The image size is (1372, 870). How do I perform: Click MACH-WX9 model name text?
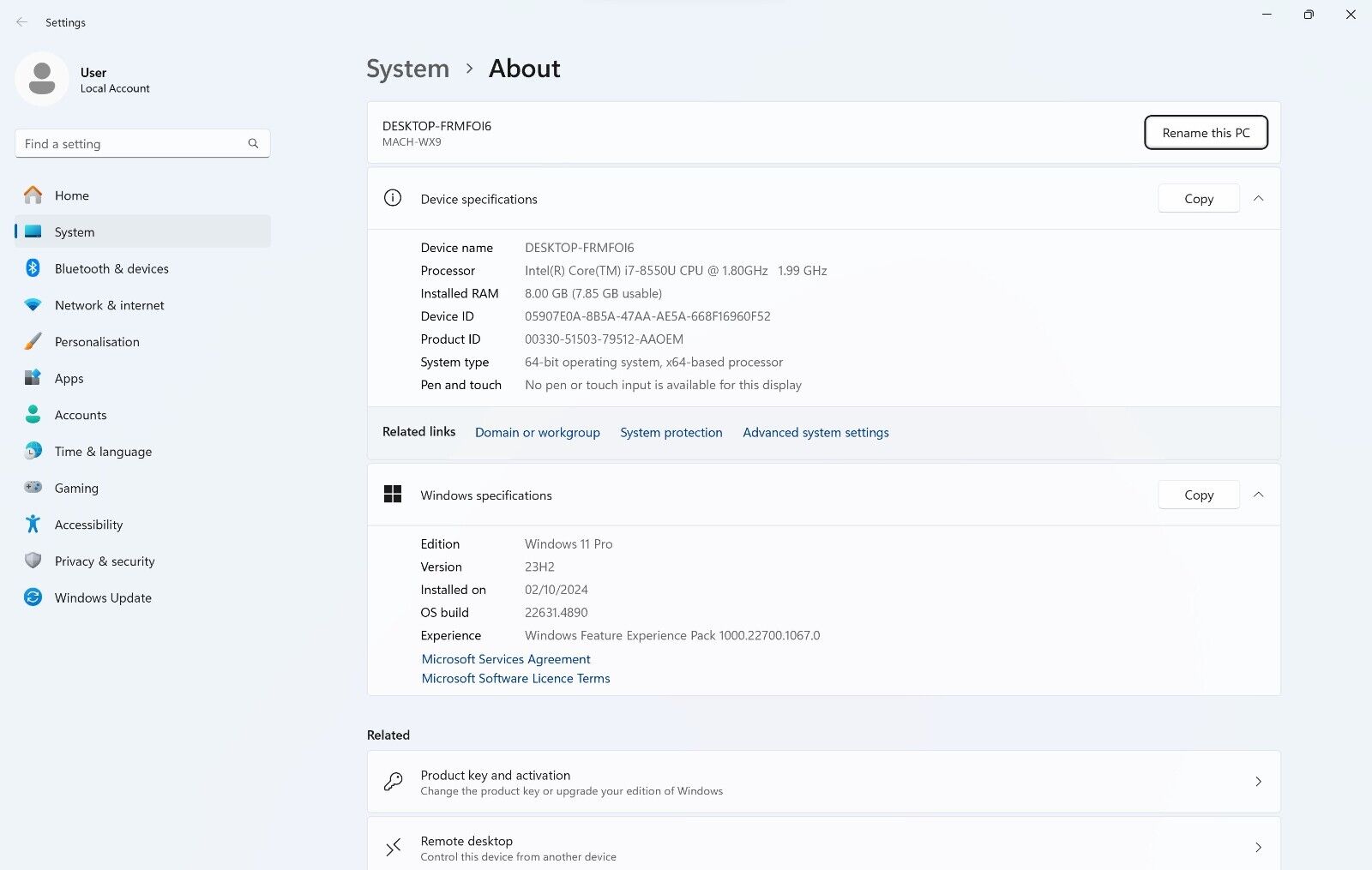(x=412, y=142)
